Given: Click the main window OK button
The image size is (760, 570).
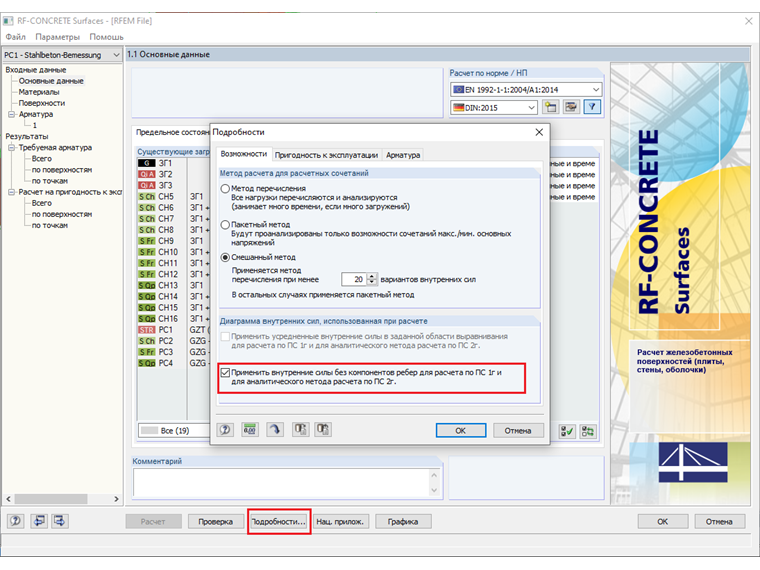Looking at the screenshot, I should pos(663,522).
